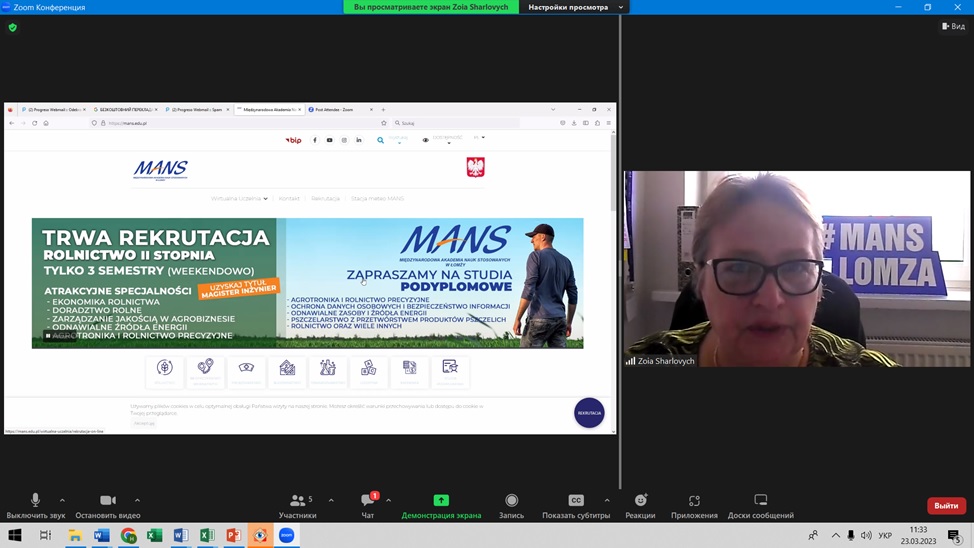Leave the meeting with Выйти button
The width and height of the screenshot is (974, 548).
(946, 505)
